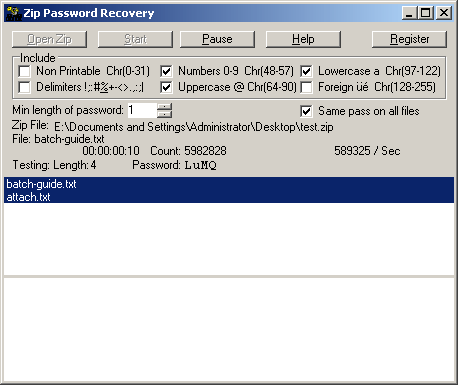The width and height of the screenshot is (458, 385).
Task: Click the grayed Open Zip button
Action: coord(49,39)
